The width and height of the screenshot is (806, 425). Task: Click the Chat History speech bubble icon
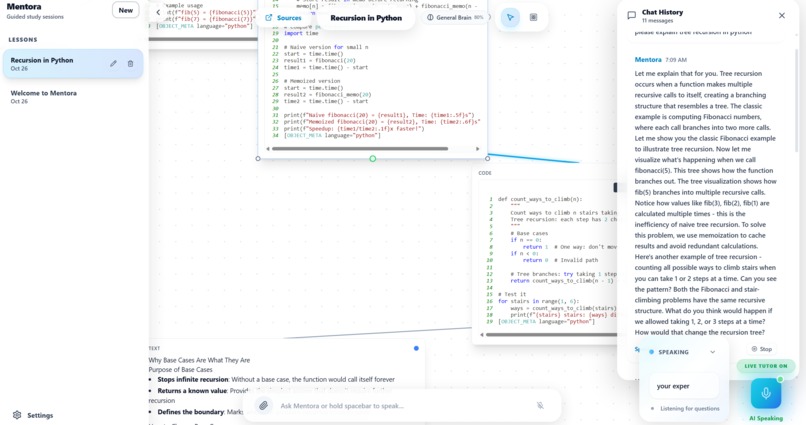click(x=632, y=16)
